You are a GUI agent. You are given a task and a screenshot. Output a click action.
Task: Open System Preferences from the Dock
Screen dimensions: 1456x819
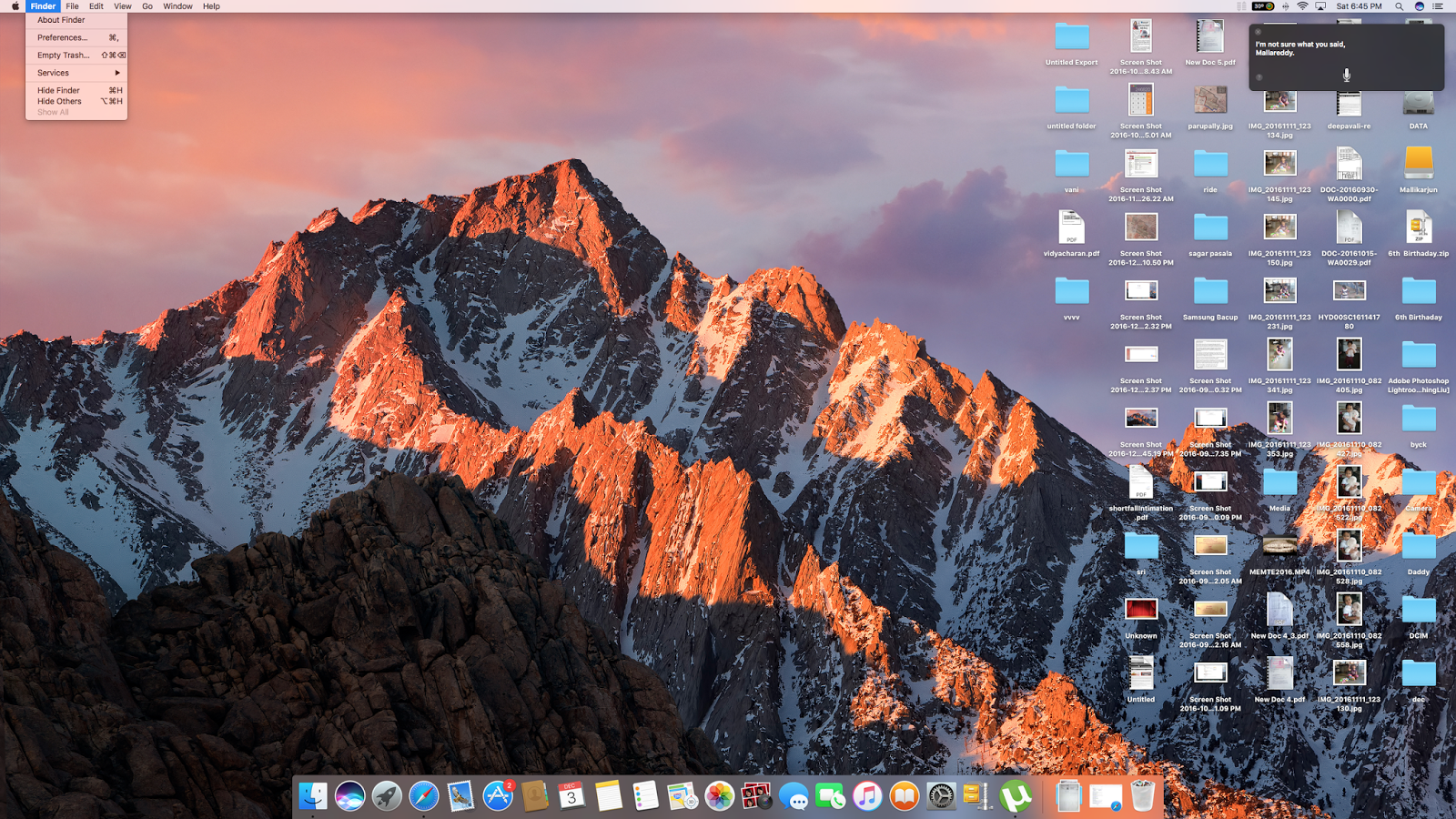click(x=940, y=796)
